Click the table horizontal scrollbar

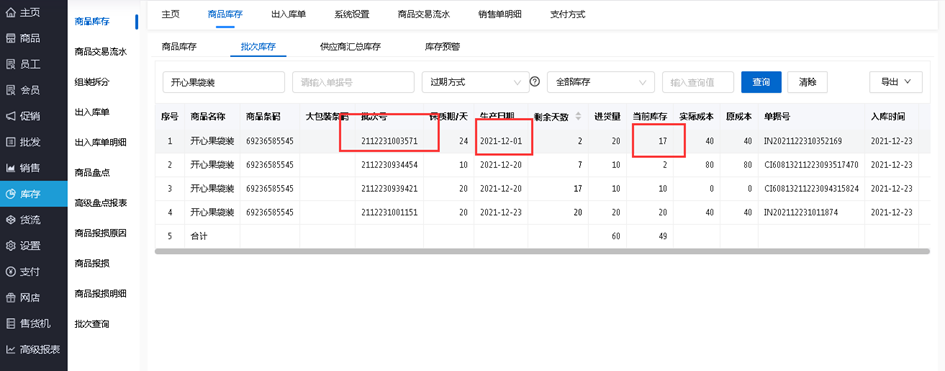(x=542, y=251)
